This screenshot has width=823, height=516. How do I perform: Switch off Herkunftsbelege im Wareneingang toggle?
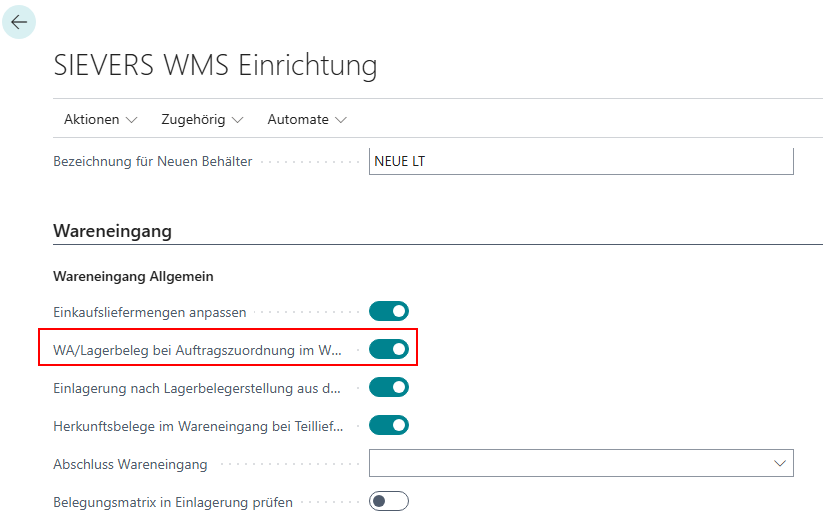tap(389, 425)
